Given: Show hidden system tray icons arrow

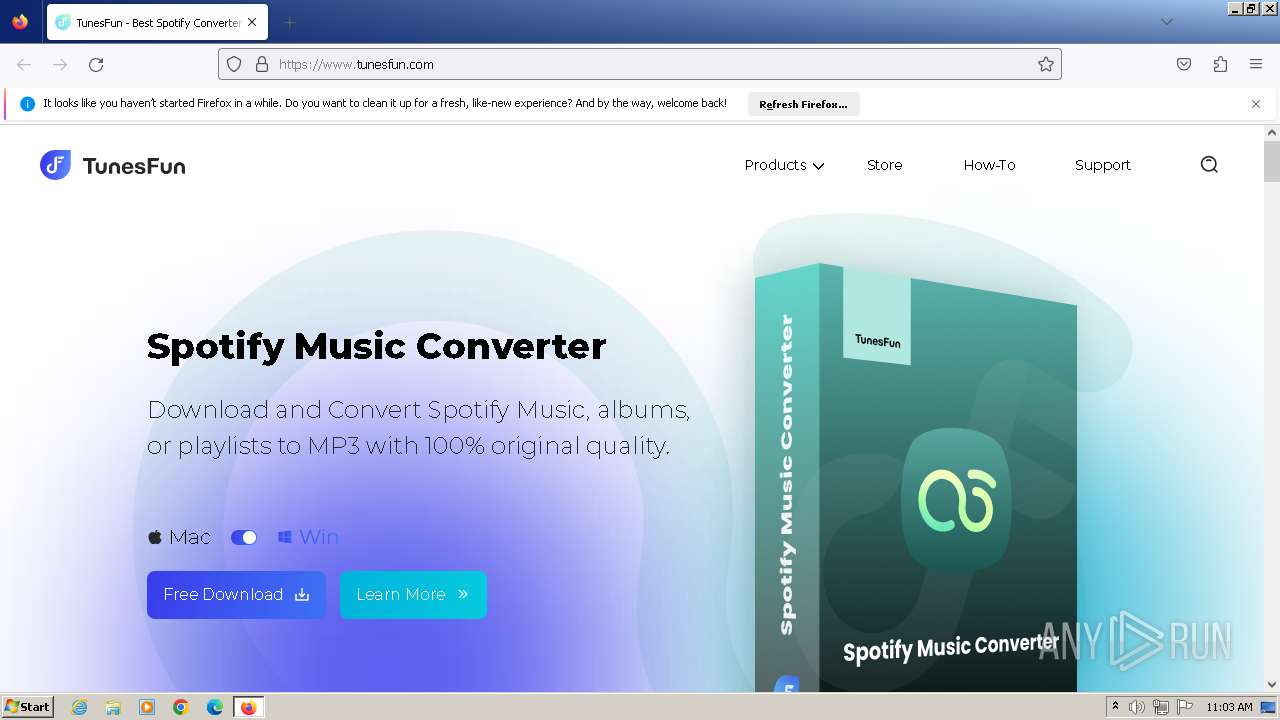Looking at the screenshot, I should coord(1115,707).
